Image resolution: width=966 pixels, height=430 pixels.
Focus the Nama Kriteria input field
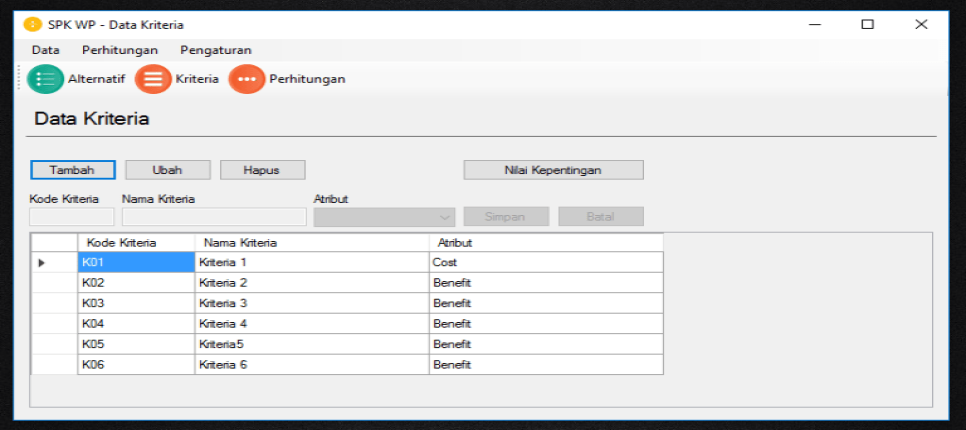click(x=214, y=217)
